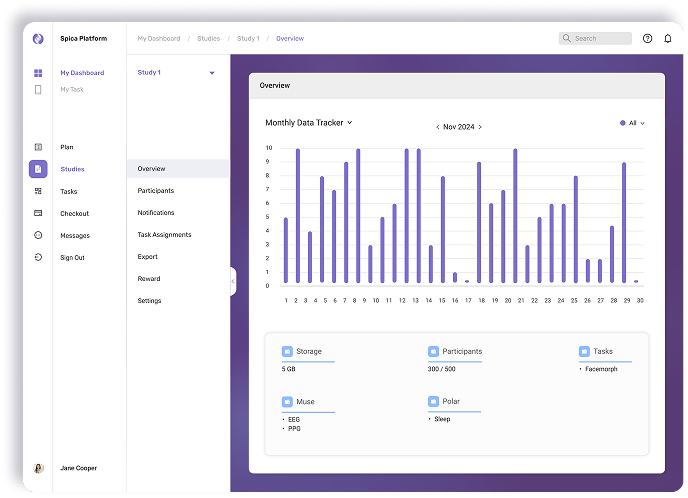Select Studies in the sidebar
688x498 pixels.
[x=72, y=169]
